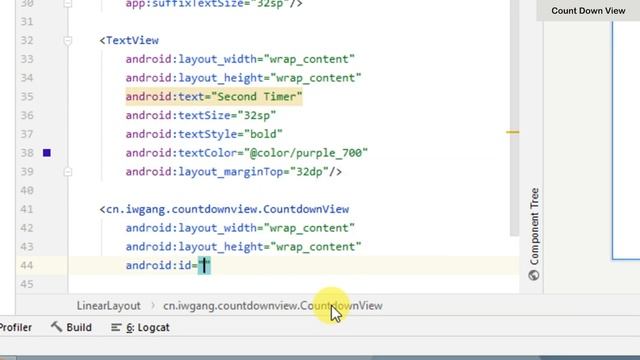
Task: Open the Profiler tool window
Action: pyautogui.click(x=16, y=327)
